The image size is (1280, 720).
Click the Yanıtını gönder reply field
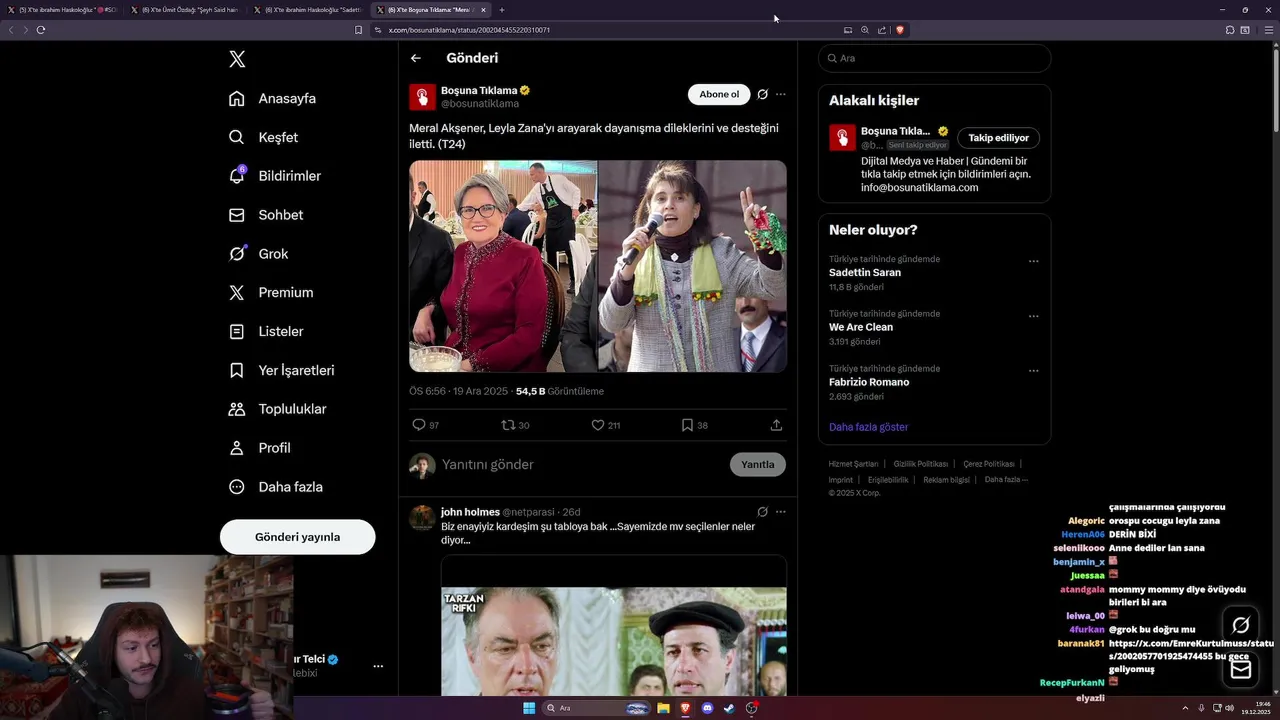tap(580, 465)
